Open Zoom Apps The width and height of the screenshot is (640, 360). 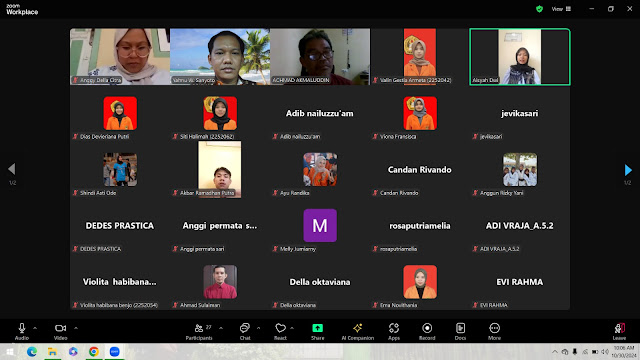tap(394, 331)
